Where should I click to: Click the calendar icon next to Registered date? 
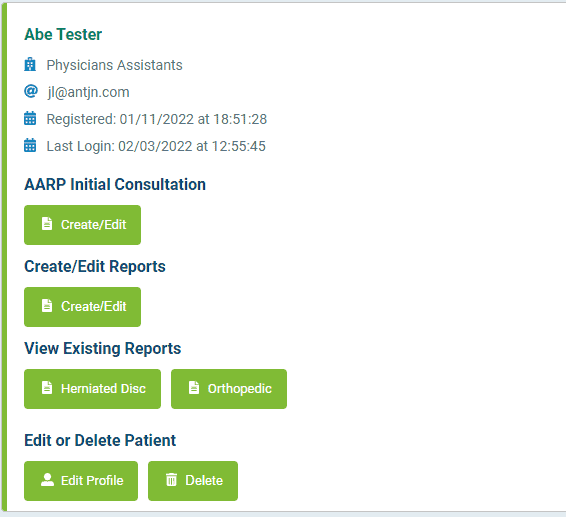point(30,118)
